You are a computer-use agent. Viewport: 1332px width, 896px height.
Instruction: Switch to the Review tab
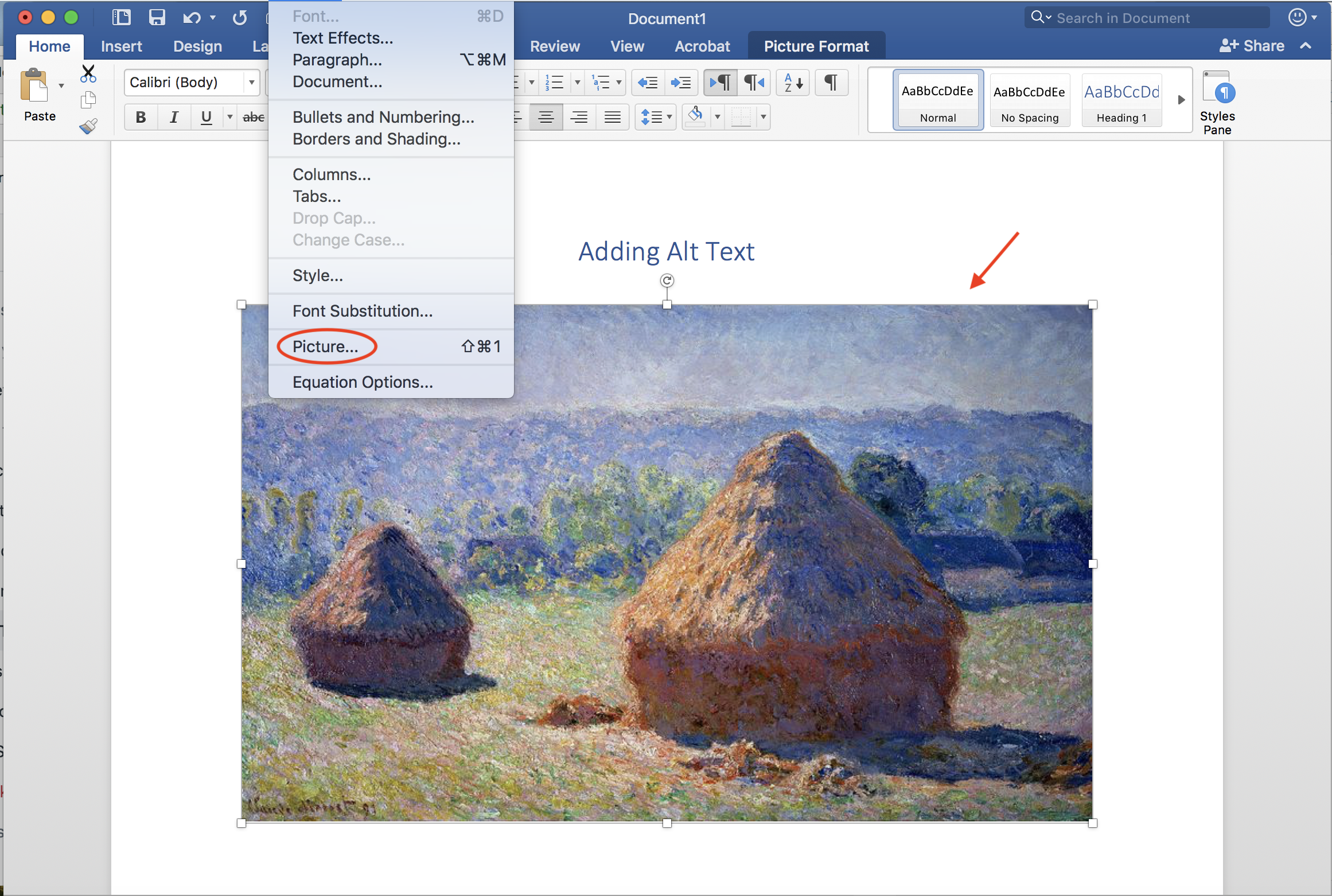(x=555, y=46)
